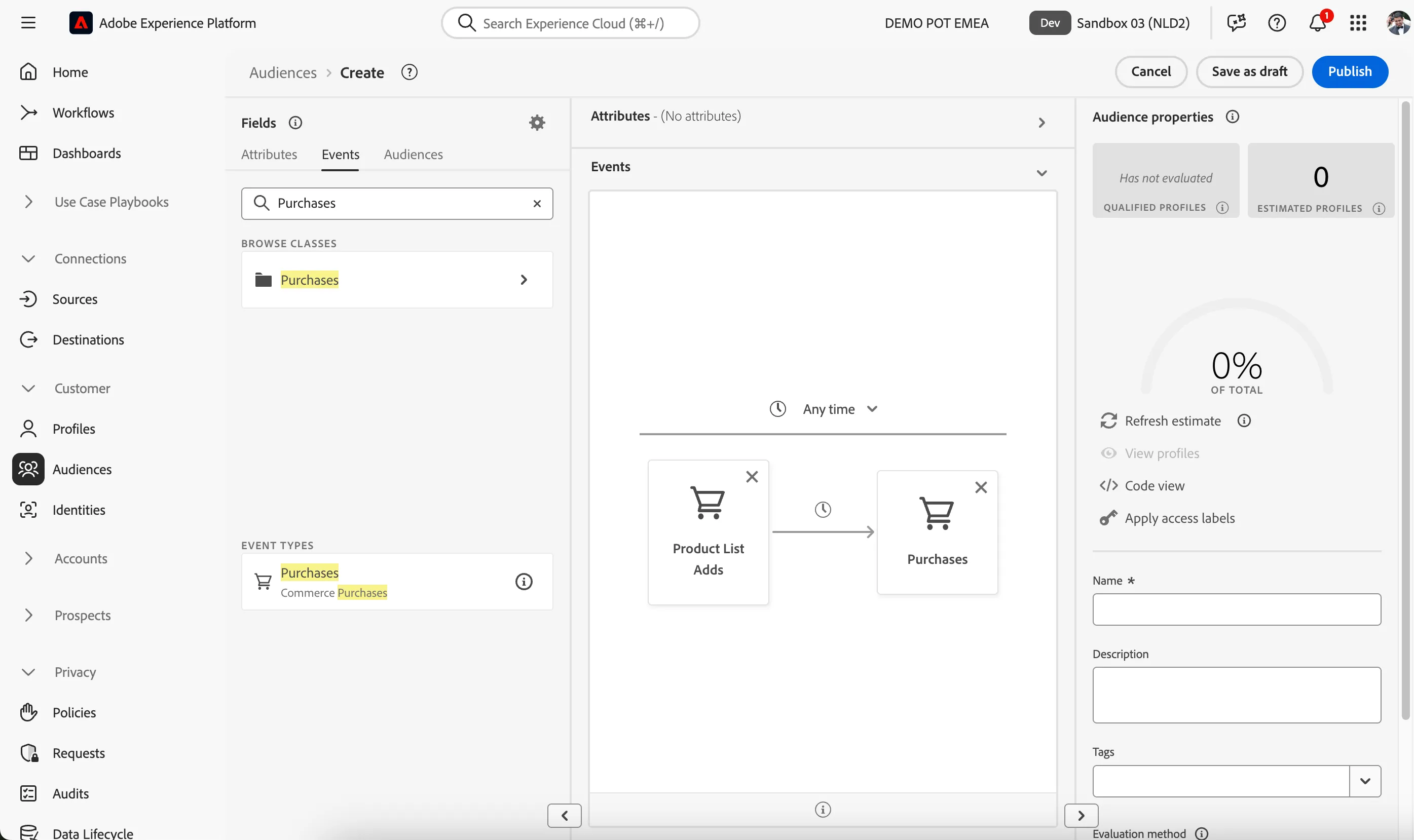The width and height of the screenshot is (1414, 840).
Task: Open the notifications bell
Action: pos(1317,23)
